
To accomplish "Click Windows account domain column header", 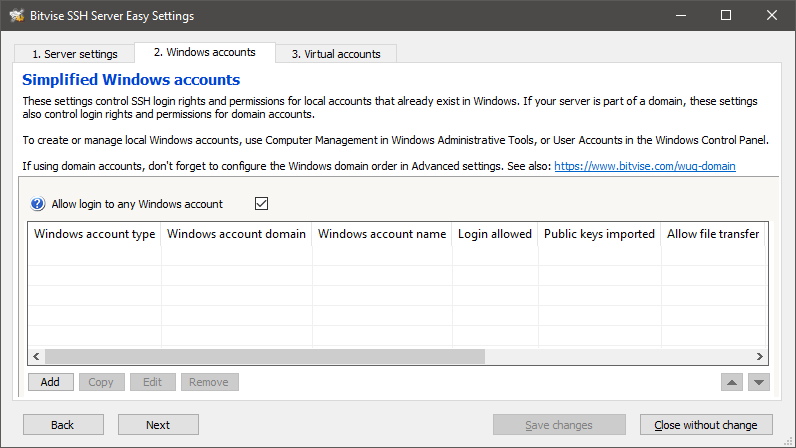I will click(x=237, y=234).
